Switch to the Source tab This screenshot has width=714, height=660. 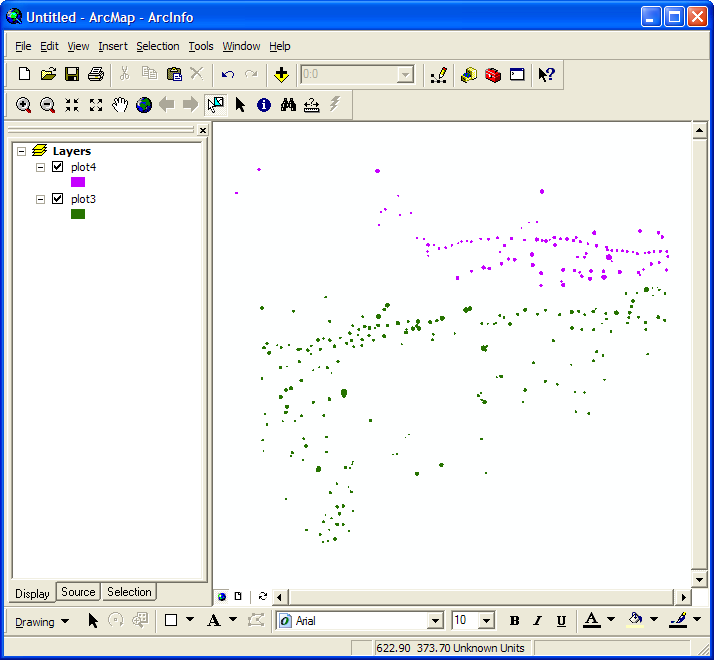78,592
